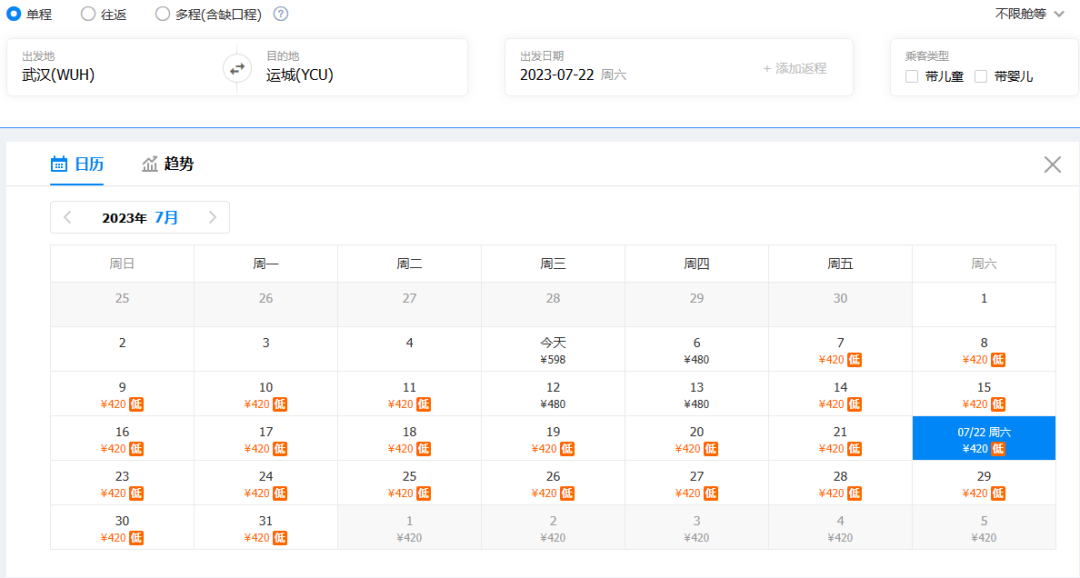Pick 今天 with ¥598 fare
Screen dimensions: 1080x578
pyautogui.click(x=553, y=349)
